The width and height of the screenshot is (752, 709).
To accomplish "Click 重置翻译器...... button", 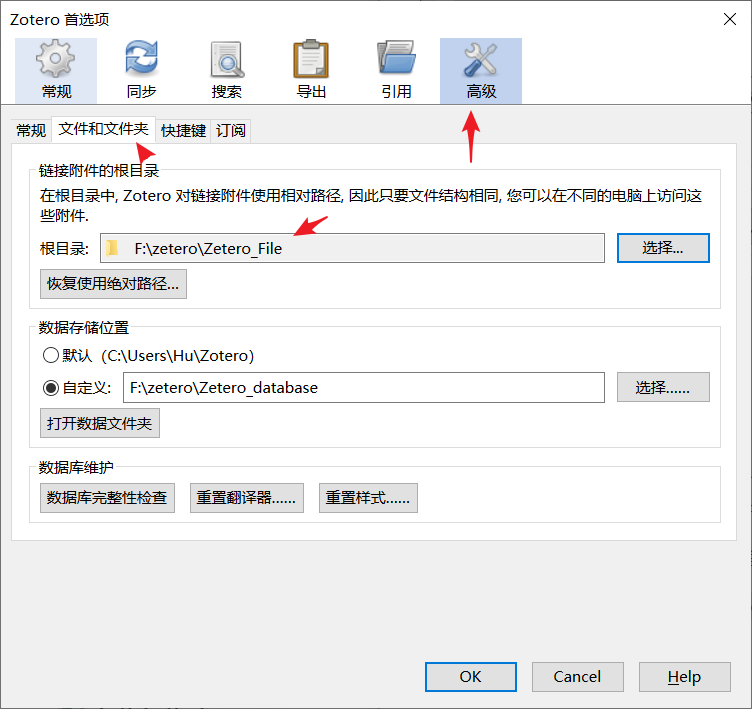I will (247, 498).
